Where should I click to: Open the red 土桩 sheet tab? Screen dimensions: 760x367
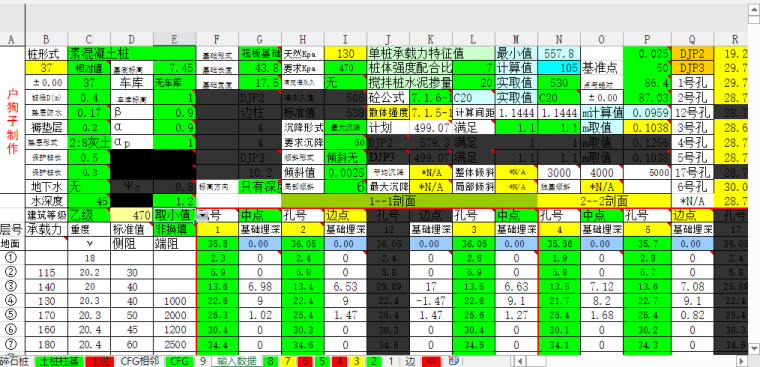(x=99, y=361)
